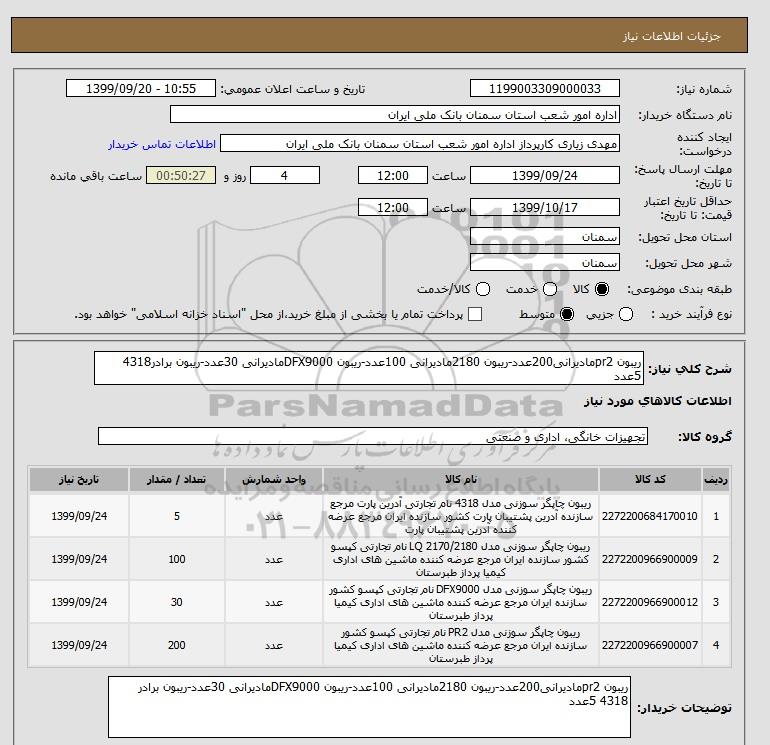Click the تاریخ نیاز column header
770x745 pixels.
point(79,479)
